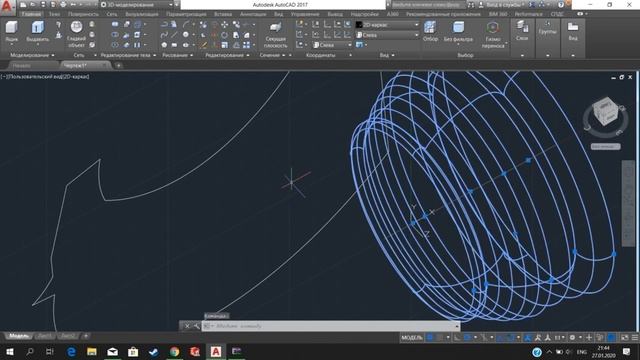Click the Save icon in Quick Access toolbar

pos(43,4)
